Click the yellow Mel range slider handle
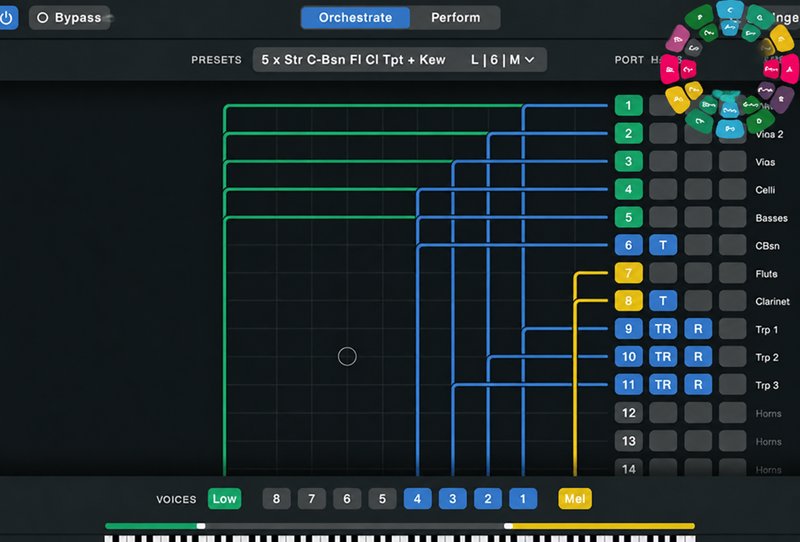Image resolution: width=800 pixels, height=542 pixels. (x=508, y=526)
